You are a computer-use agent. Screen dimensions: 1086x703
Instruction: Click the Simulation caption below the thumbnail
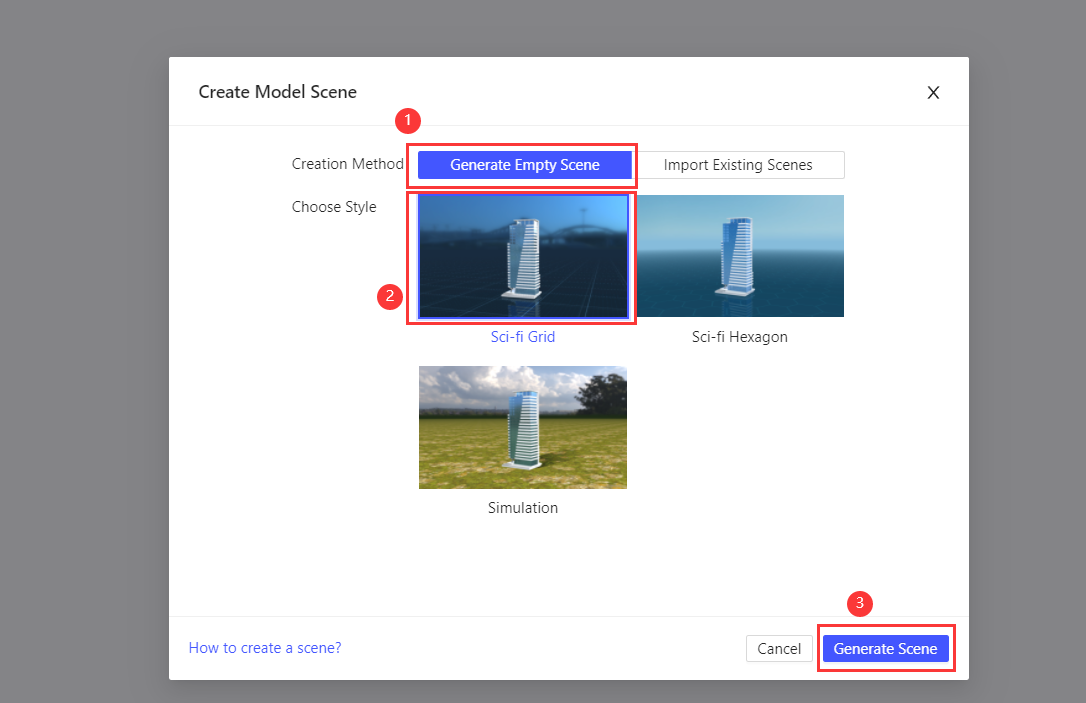pyautogui.click(x=522, y=507)
